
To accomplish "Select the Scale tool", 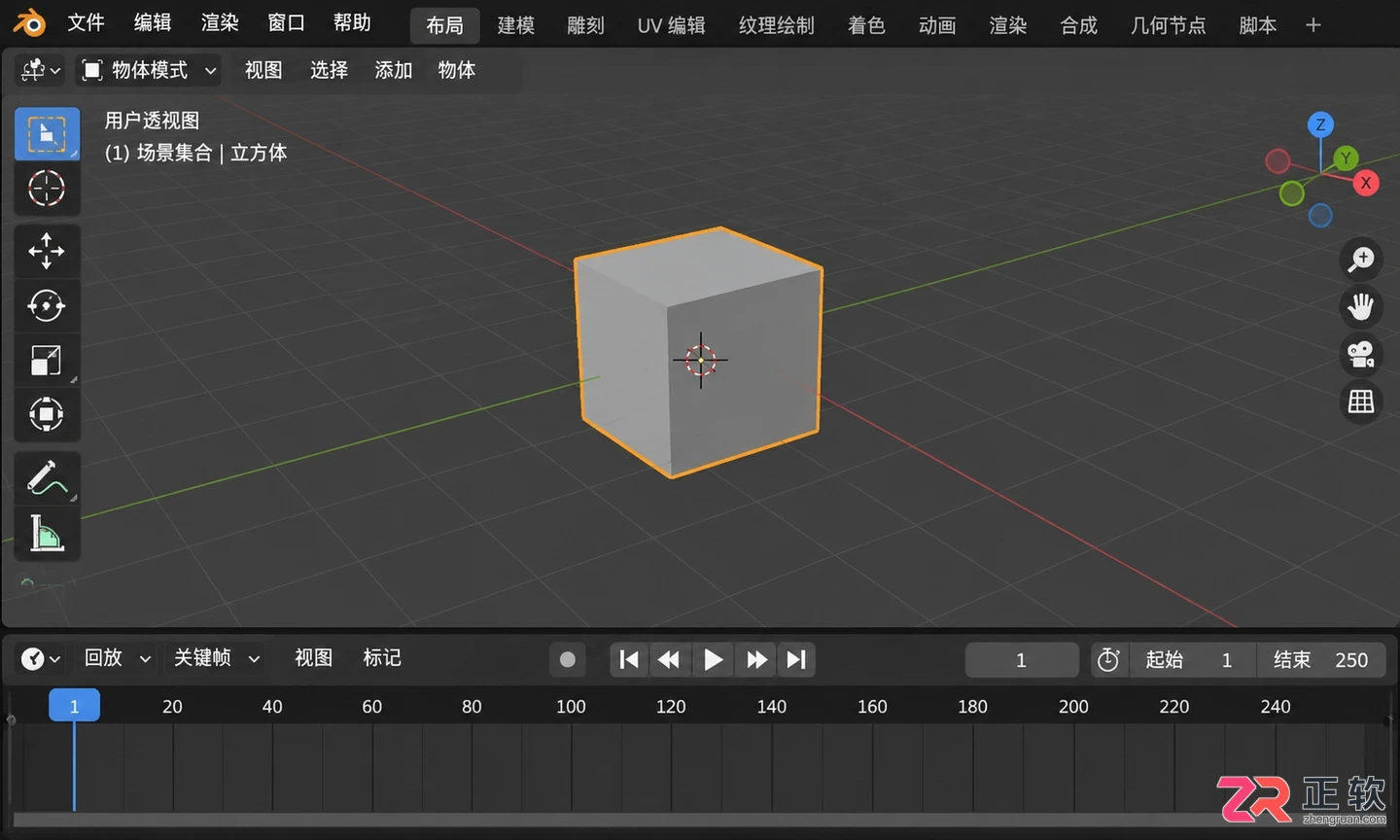I will point(47,360).
